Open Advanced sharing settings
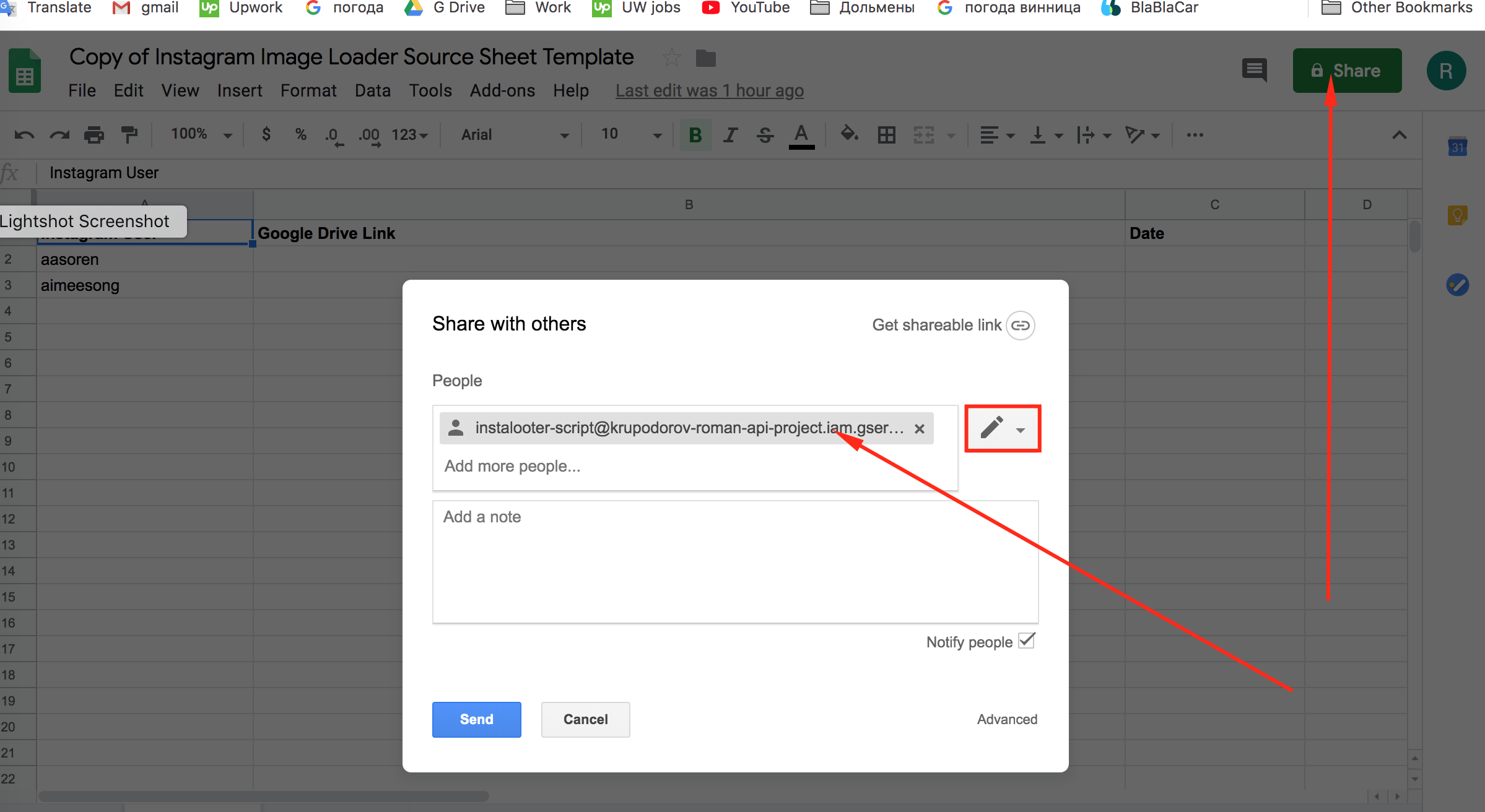 [1007, 719]
